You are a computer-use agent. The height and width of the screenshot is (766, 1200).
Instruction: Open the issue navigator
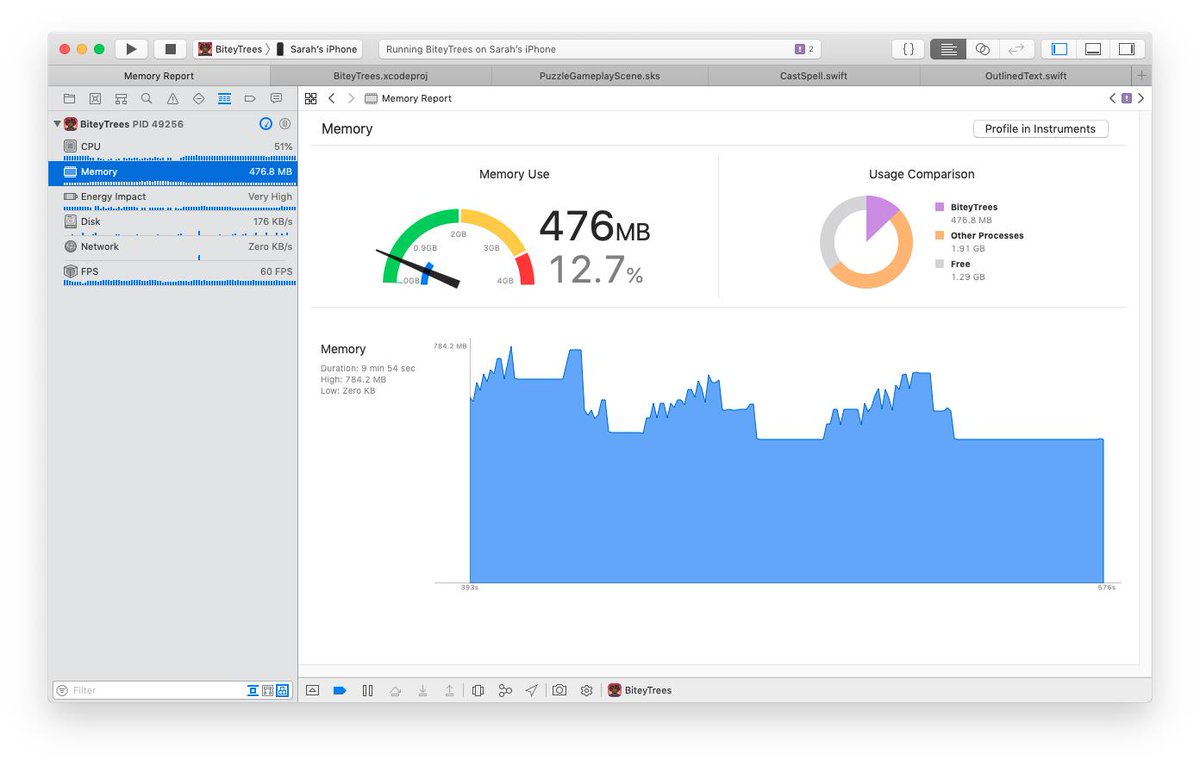pos(173,99)
